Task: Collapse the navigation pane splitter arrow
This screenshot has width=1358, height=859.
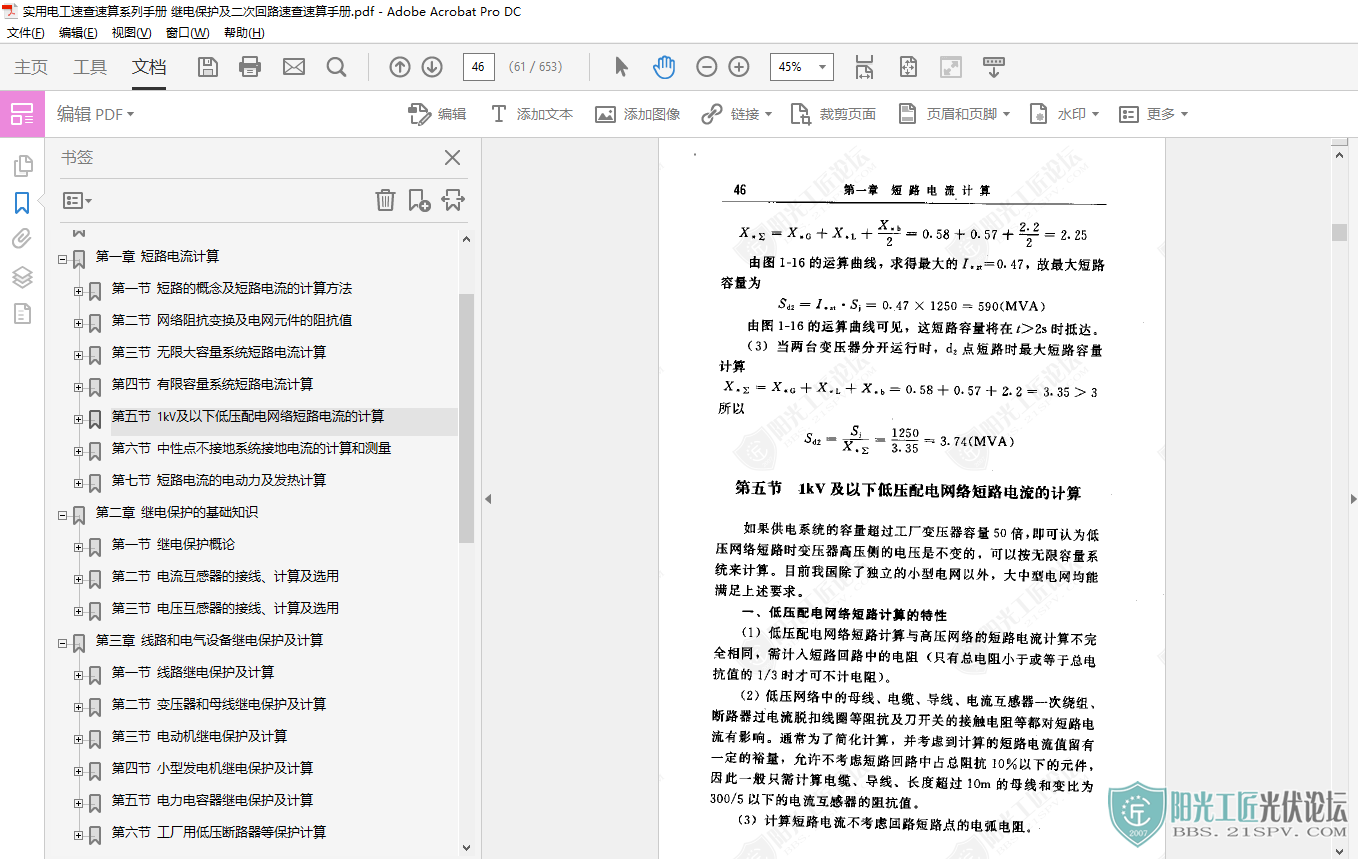Action: [488, 498]
